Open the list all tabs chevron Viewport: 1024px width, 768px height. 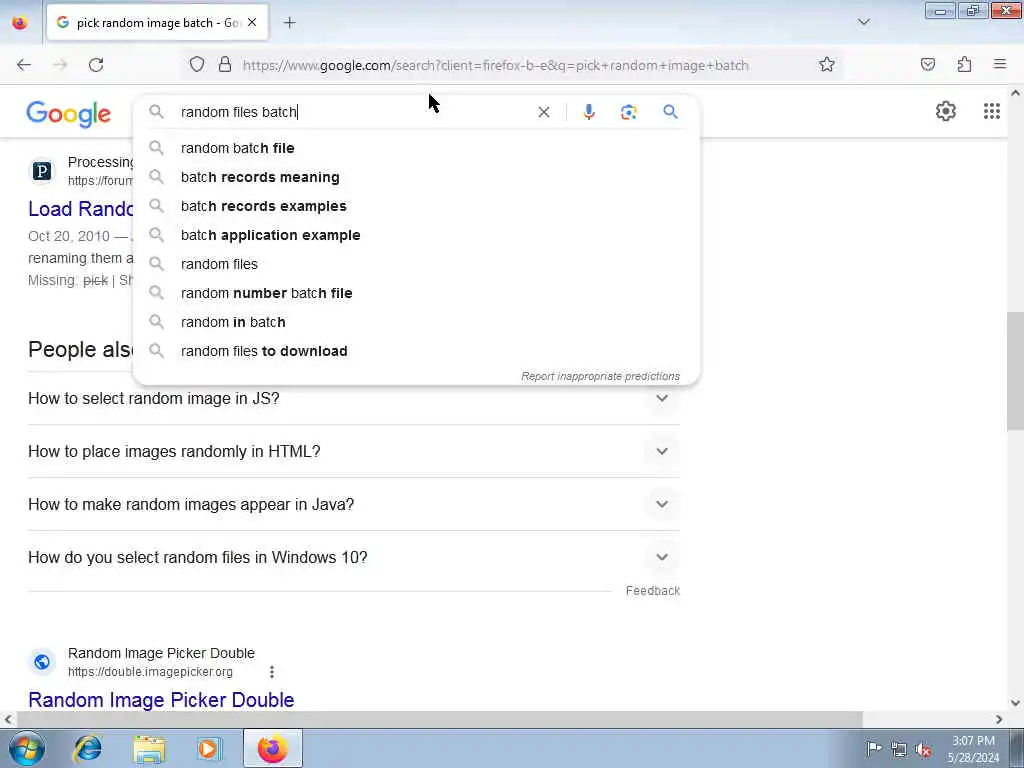click(864, 23)
